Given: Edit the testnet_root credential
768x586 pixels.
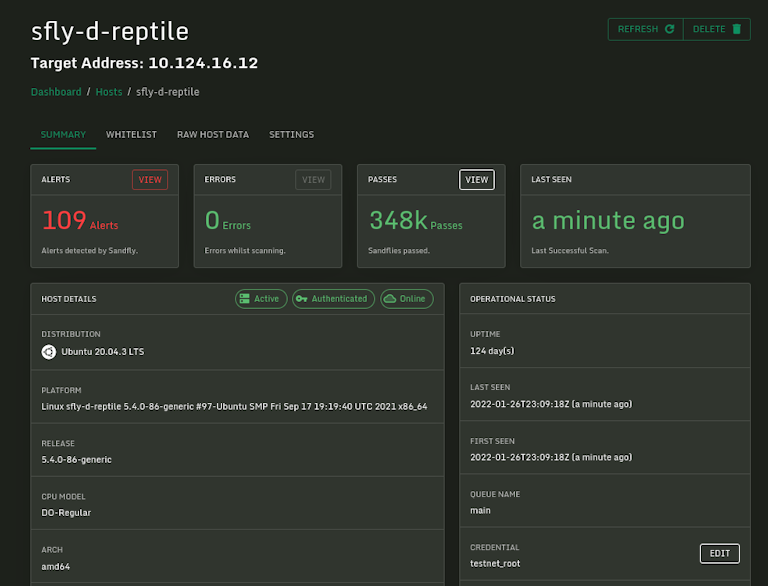Looking at the screenshot, I should [719, 553].
